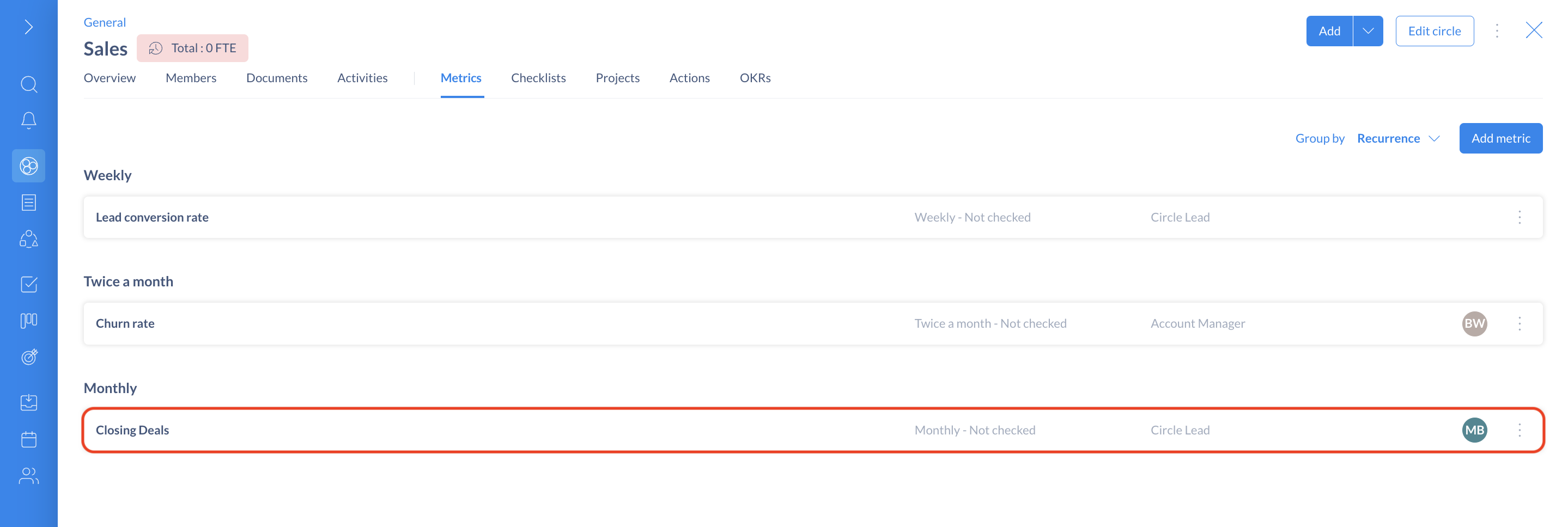Open the target goals icon in the sidebar
The height and width of the screenshot is (527, 1568).
point(29,357)
